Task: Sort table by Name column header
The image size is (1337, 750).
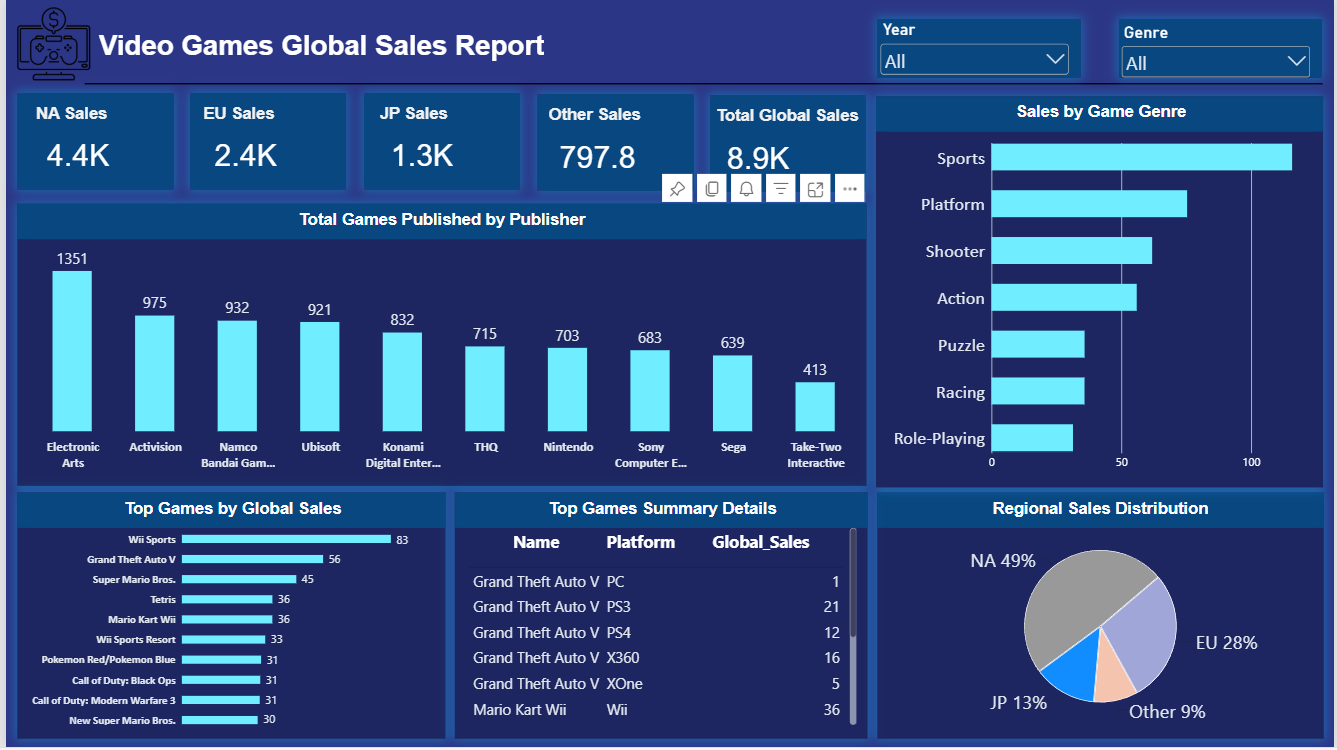Action: 536,542
